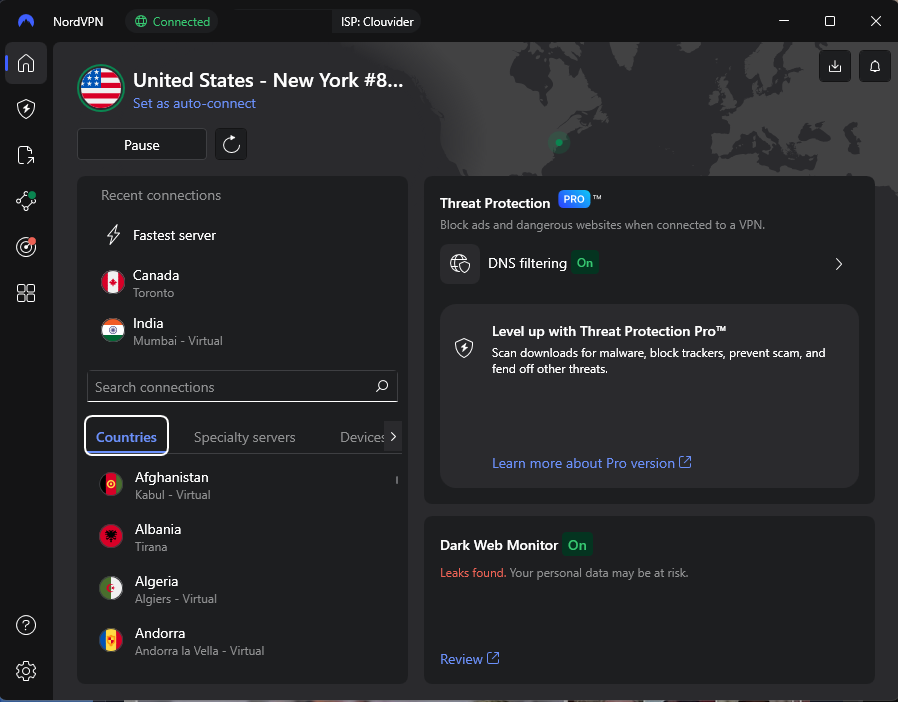Open Help question mark icon

(26, 625)
